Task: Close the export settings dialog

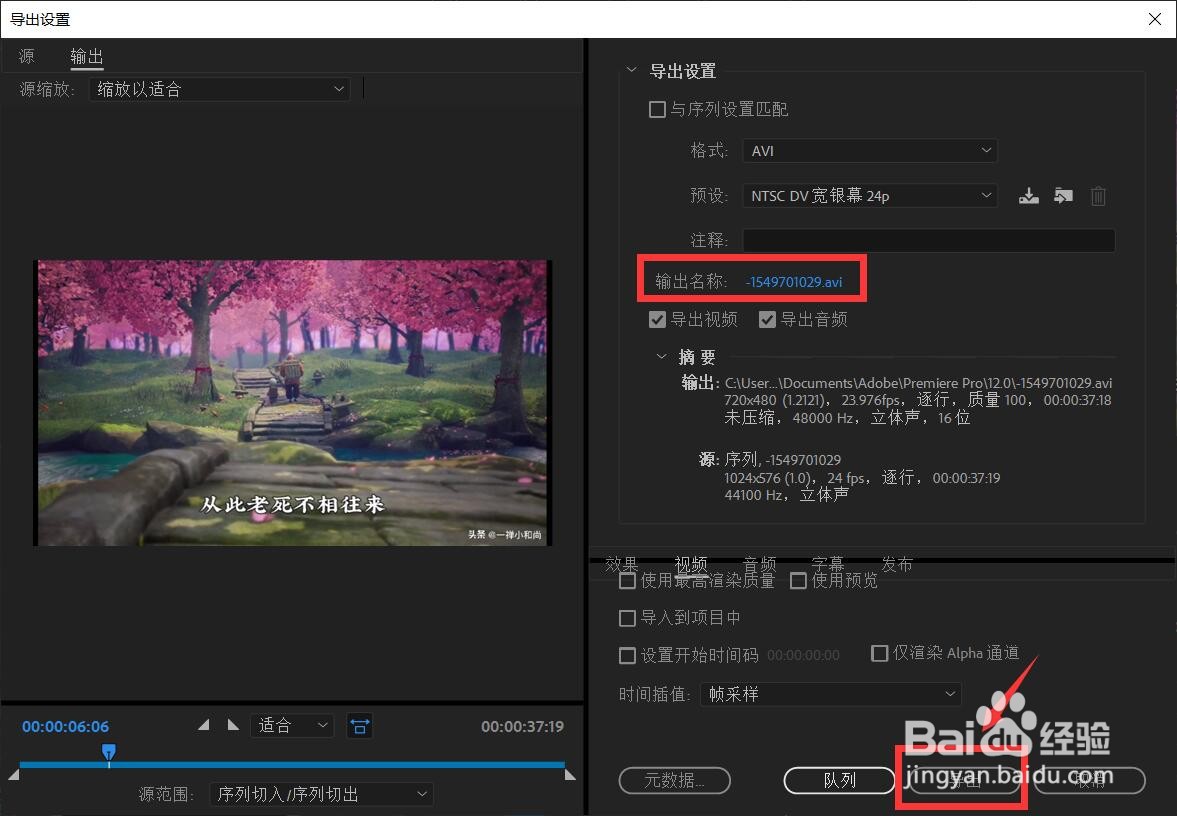Action: click(x=1154, y=19)
